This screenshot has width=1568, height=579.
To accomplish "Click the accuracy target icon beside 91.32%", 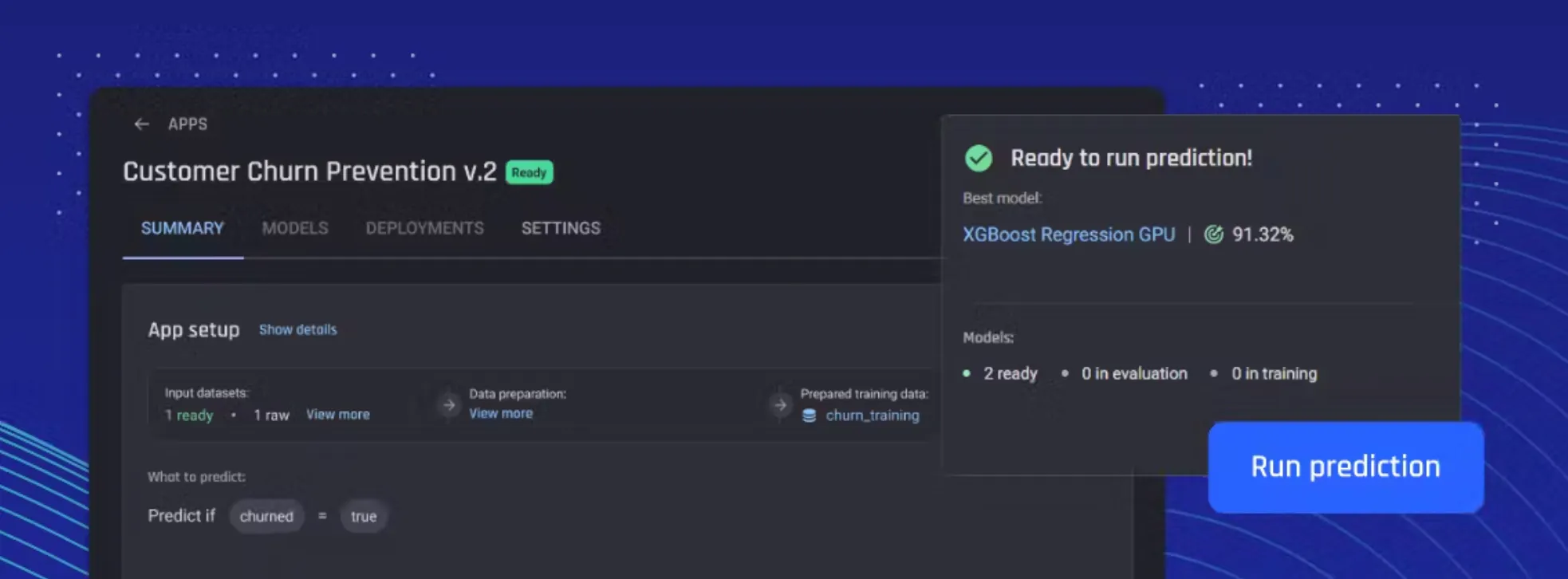I will coord(1213,234).
